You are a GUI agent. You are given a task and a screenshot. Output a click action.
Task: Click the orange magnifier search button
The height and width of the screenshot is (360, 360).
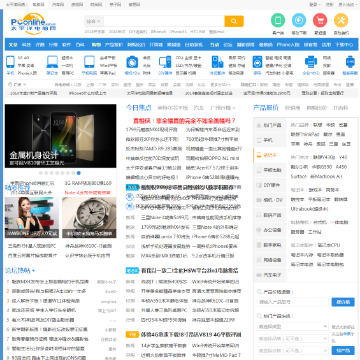pyautogui.click(x=234, y=21)
